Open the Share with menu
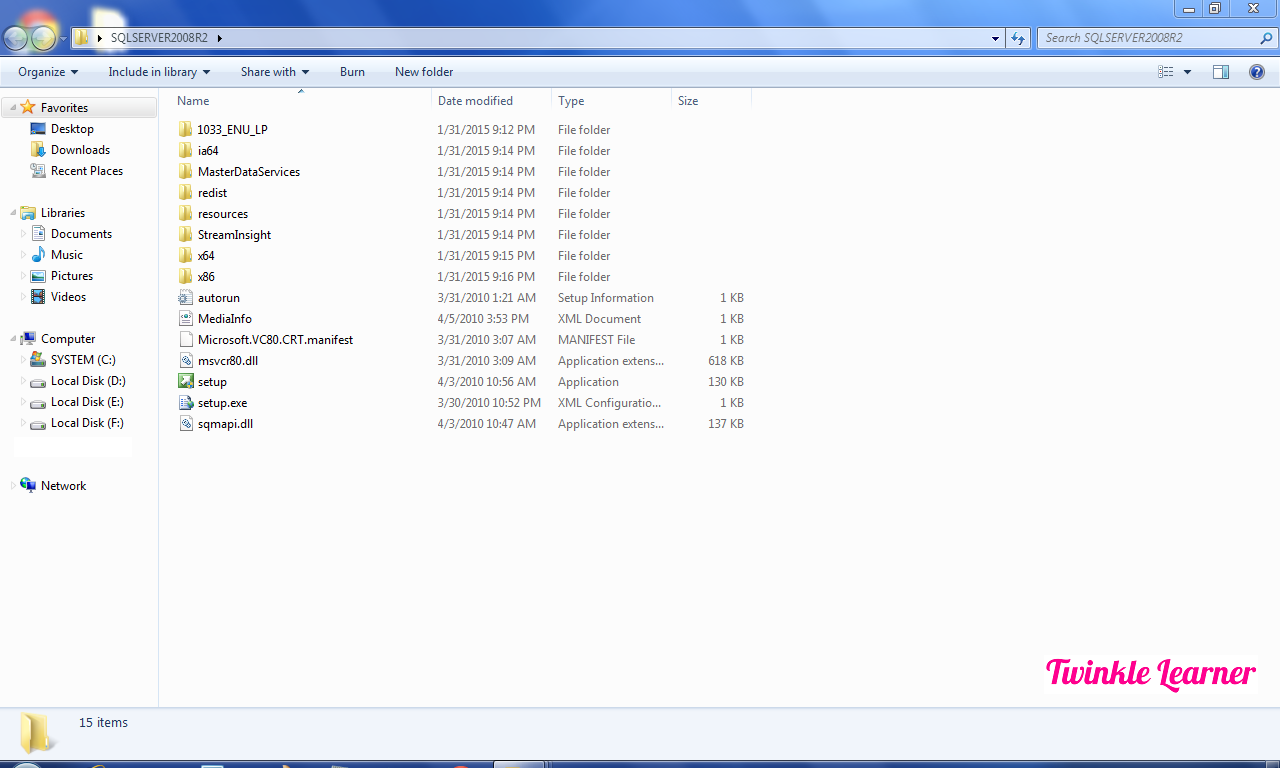 (275, 72)
